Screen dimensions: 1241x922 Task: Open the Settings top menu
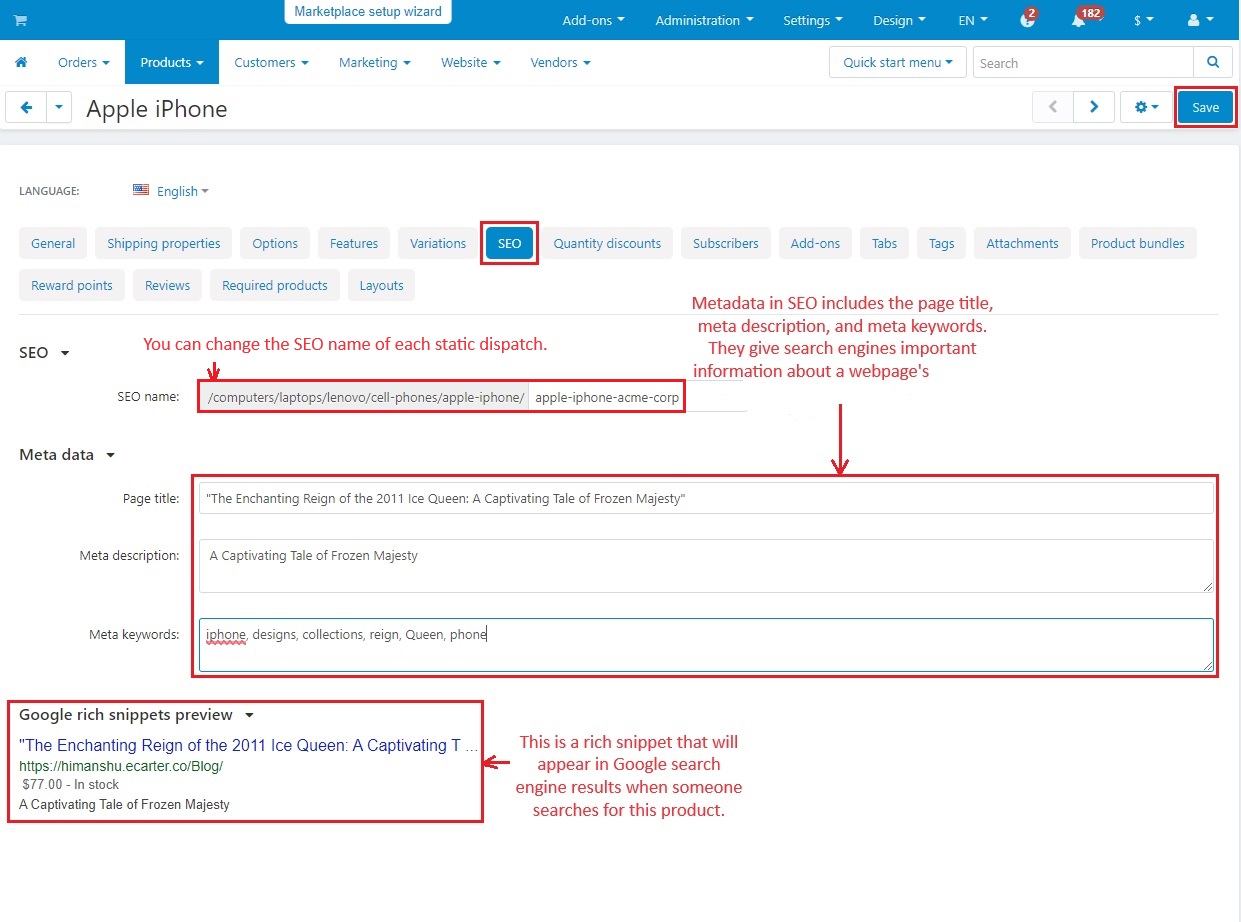click(813, 20)
